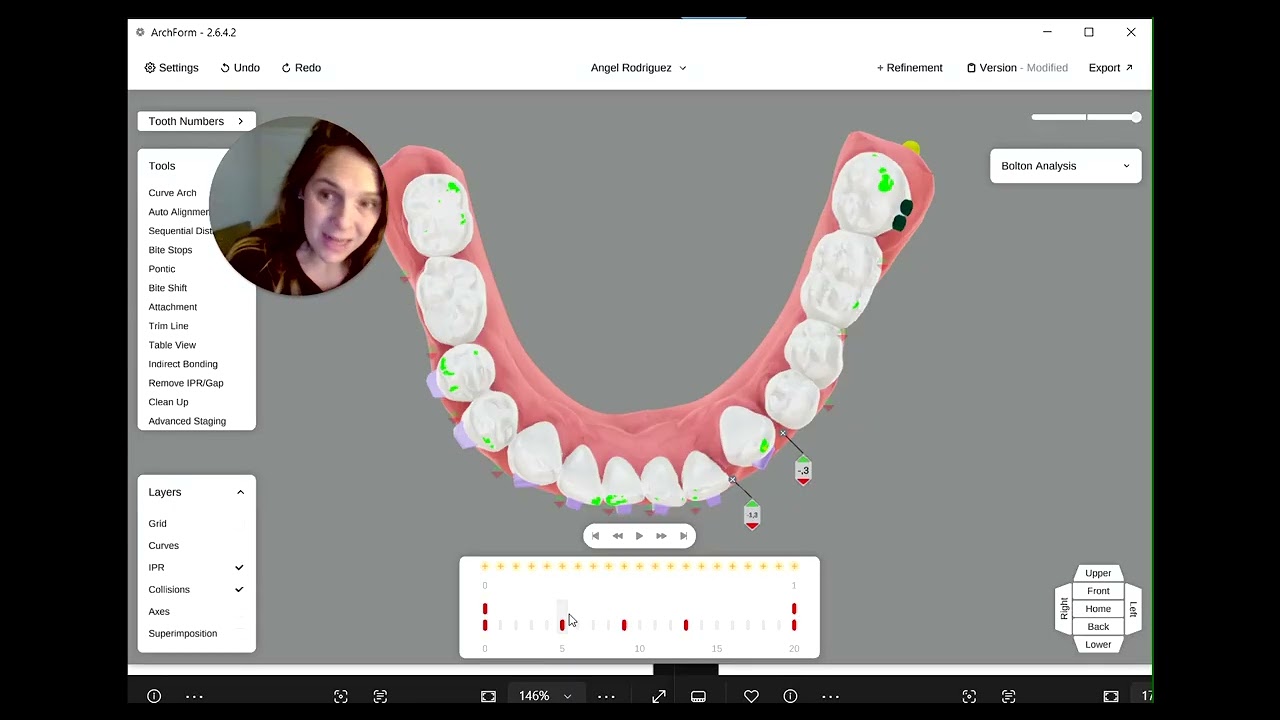Select the Attachment tool
Viewport: 1280px width, 720px height.
tap(173, 307)
